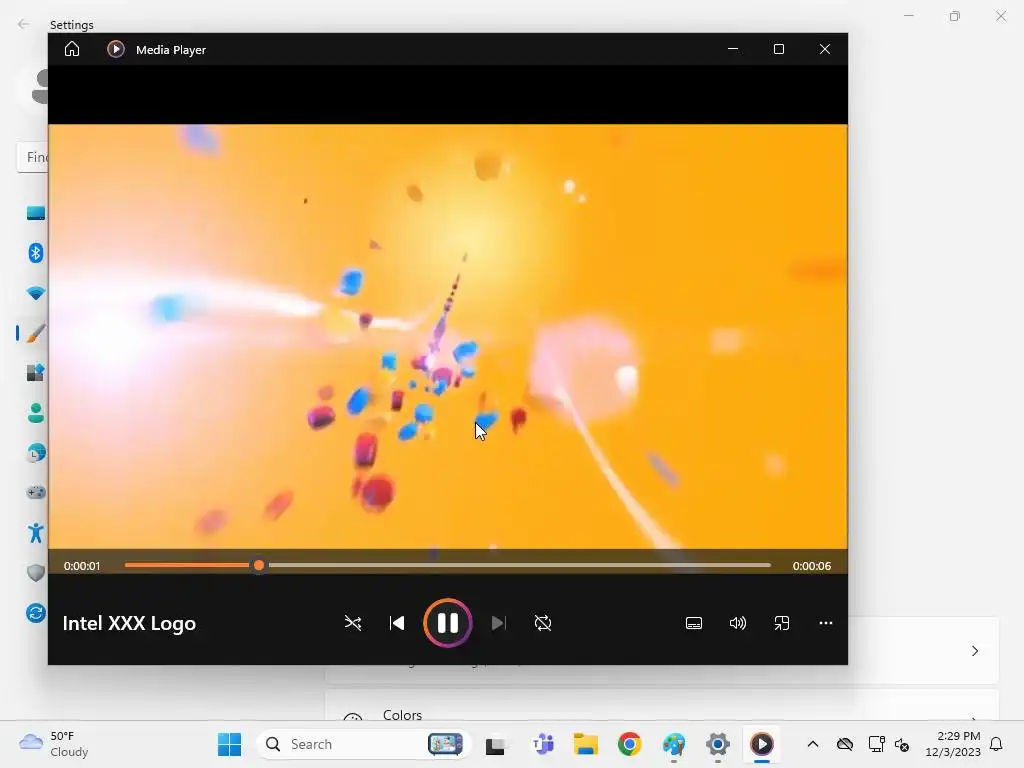The image size is (1024, 768).
Task: Open weather widget showing 50°F Cloudy
Action: (55, 744)
